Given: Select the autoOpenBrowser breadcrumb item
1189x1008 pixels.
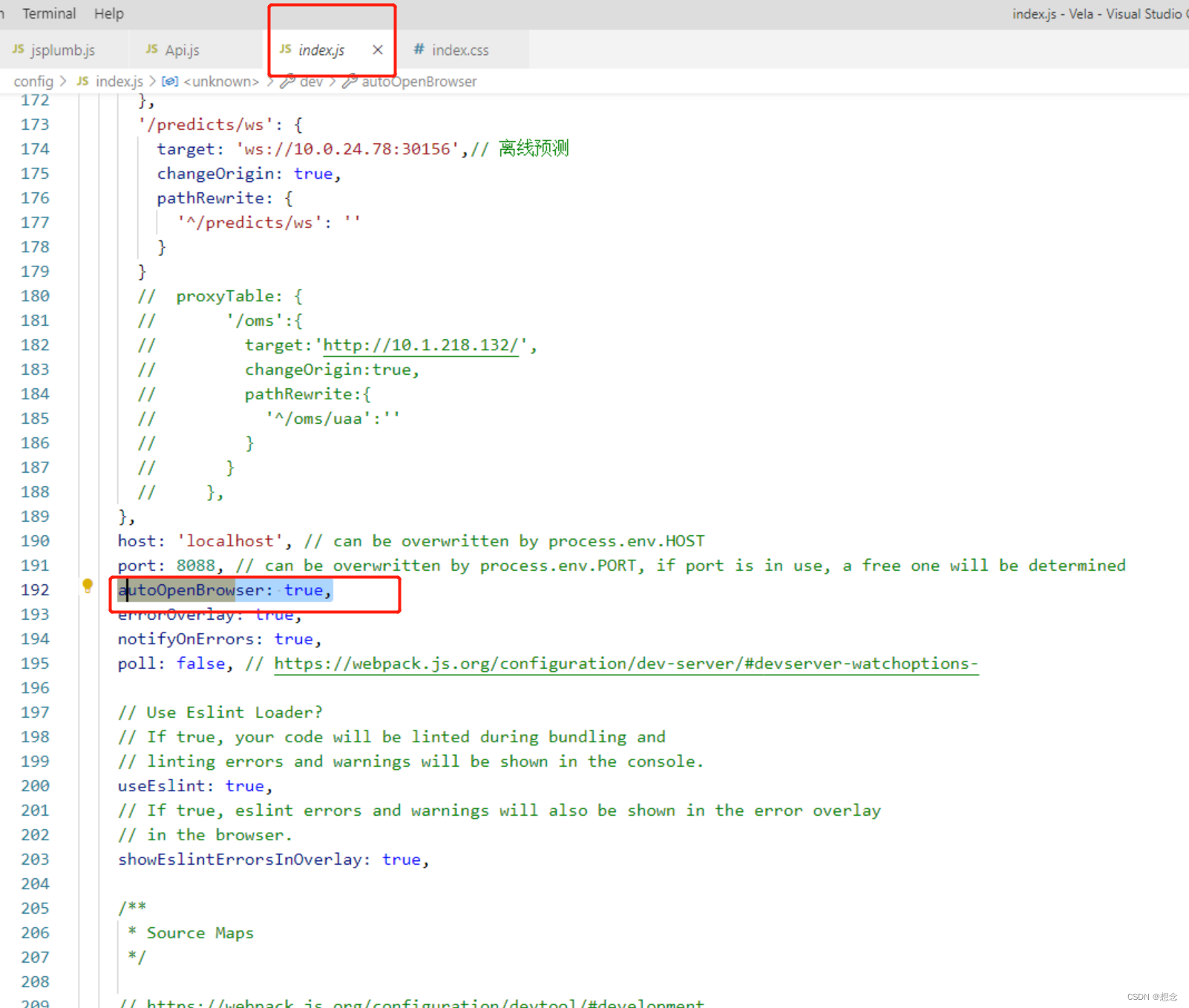Looking at the screenshot, I should (x=419, y=81).
